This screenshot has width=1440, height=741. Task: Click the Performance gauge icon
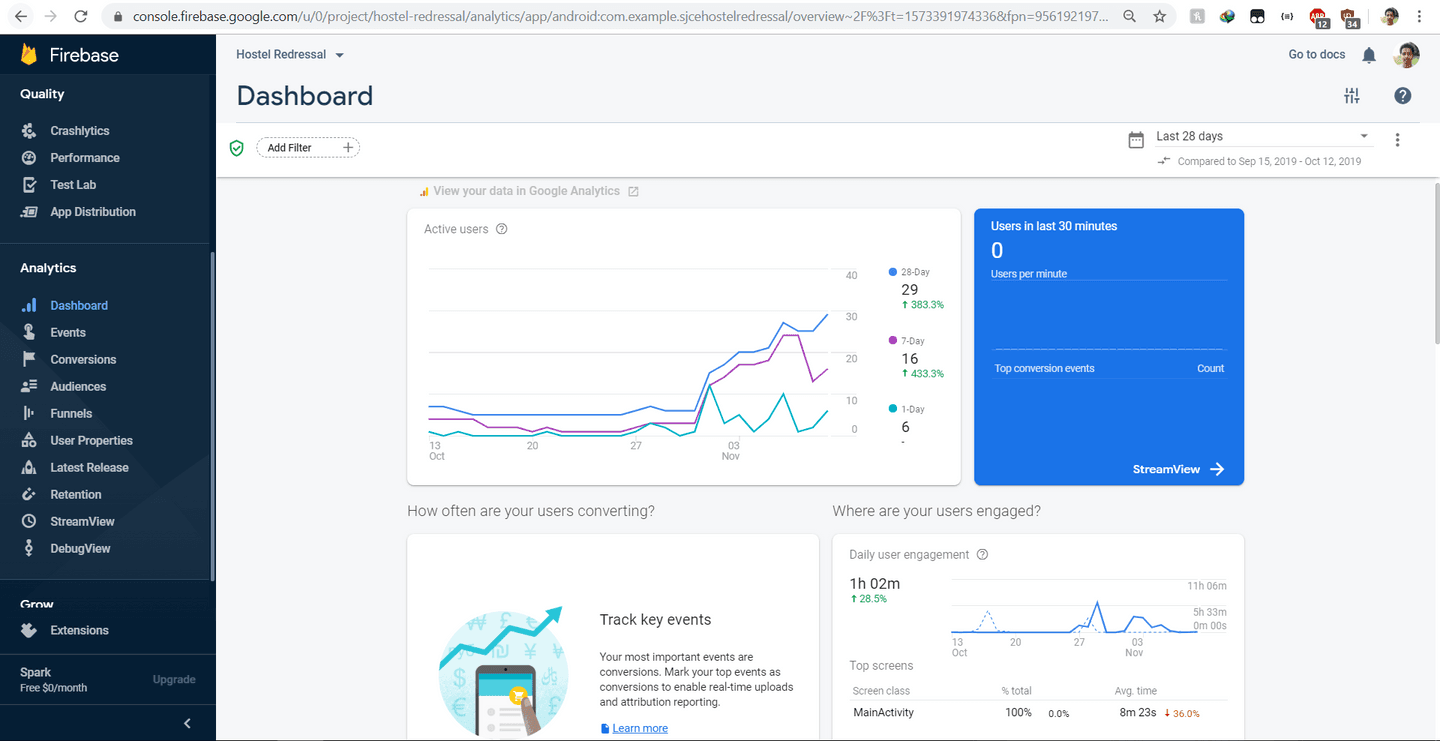pyautogui.click(x=30, y=158)
